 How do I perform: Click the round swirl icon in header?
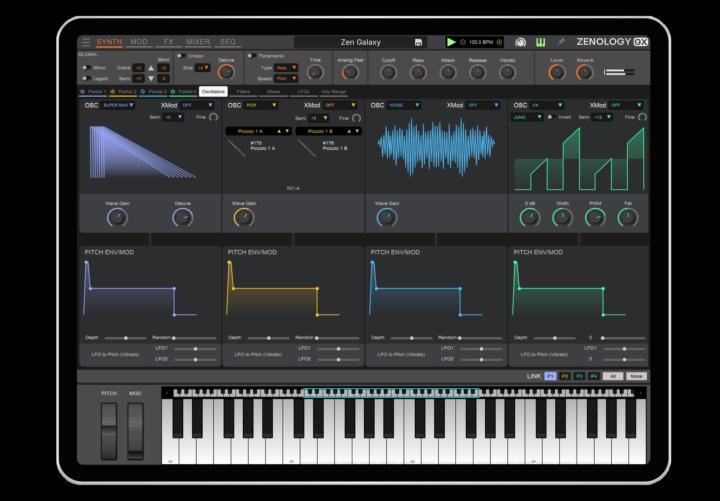(520, 42)
